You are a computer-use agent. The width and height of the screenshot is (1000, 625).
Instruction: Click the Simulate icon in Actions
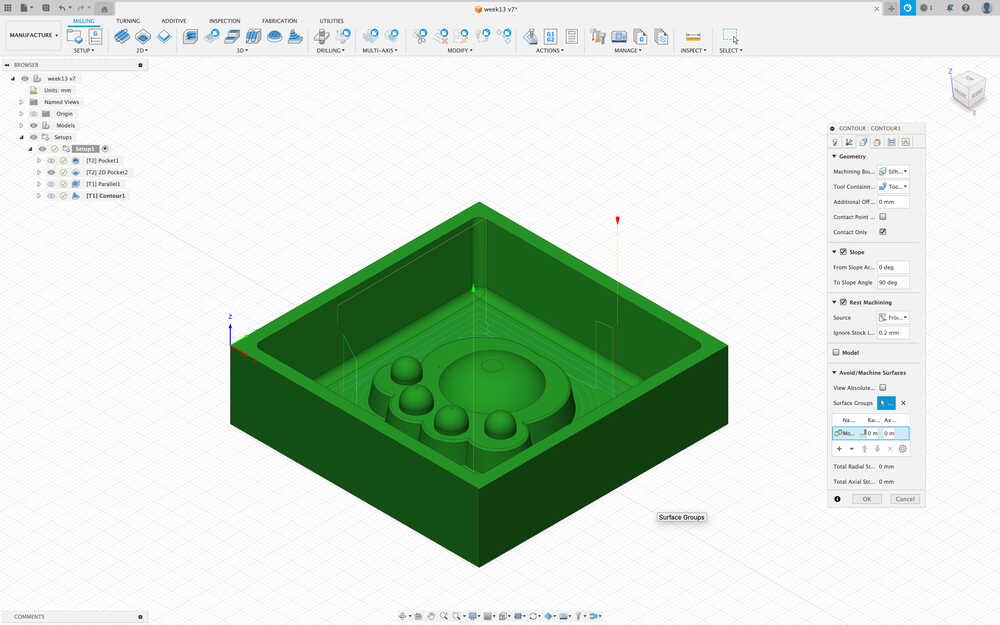click(x=529, y=36)
